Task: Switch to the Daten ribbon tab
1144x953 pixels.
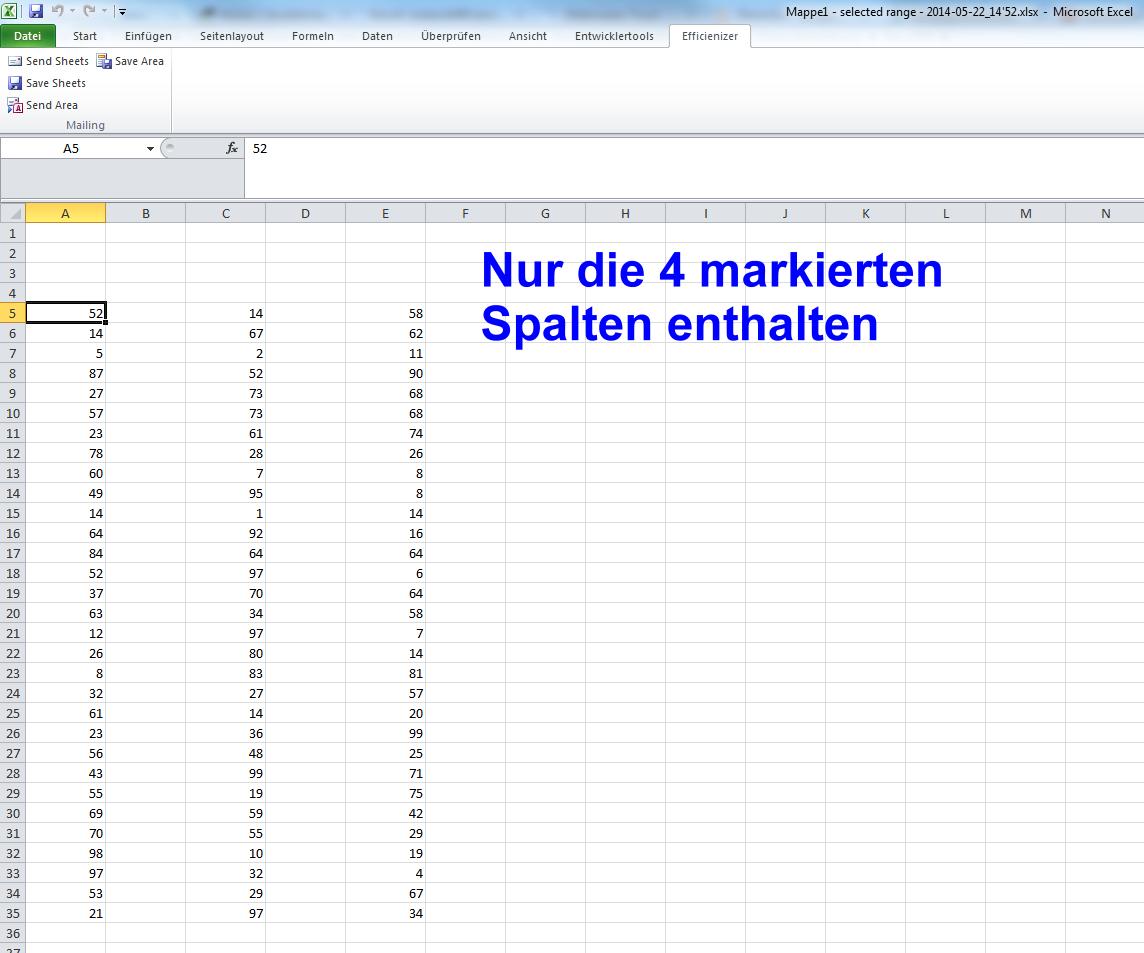Action: coord(377,36)
